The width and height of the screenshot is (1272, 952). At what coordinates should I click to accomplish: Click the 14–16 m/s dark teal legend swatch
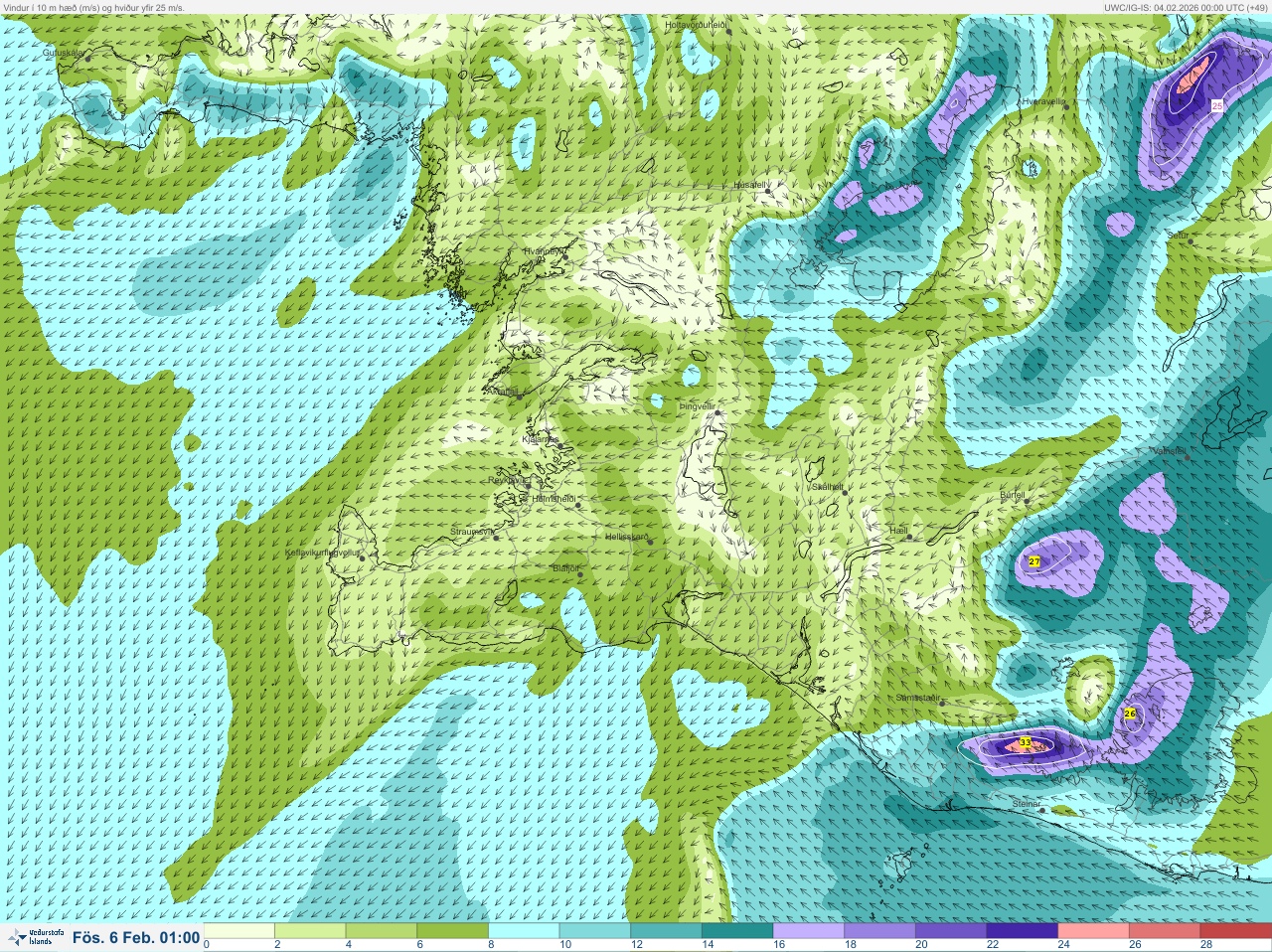point(738,931)
